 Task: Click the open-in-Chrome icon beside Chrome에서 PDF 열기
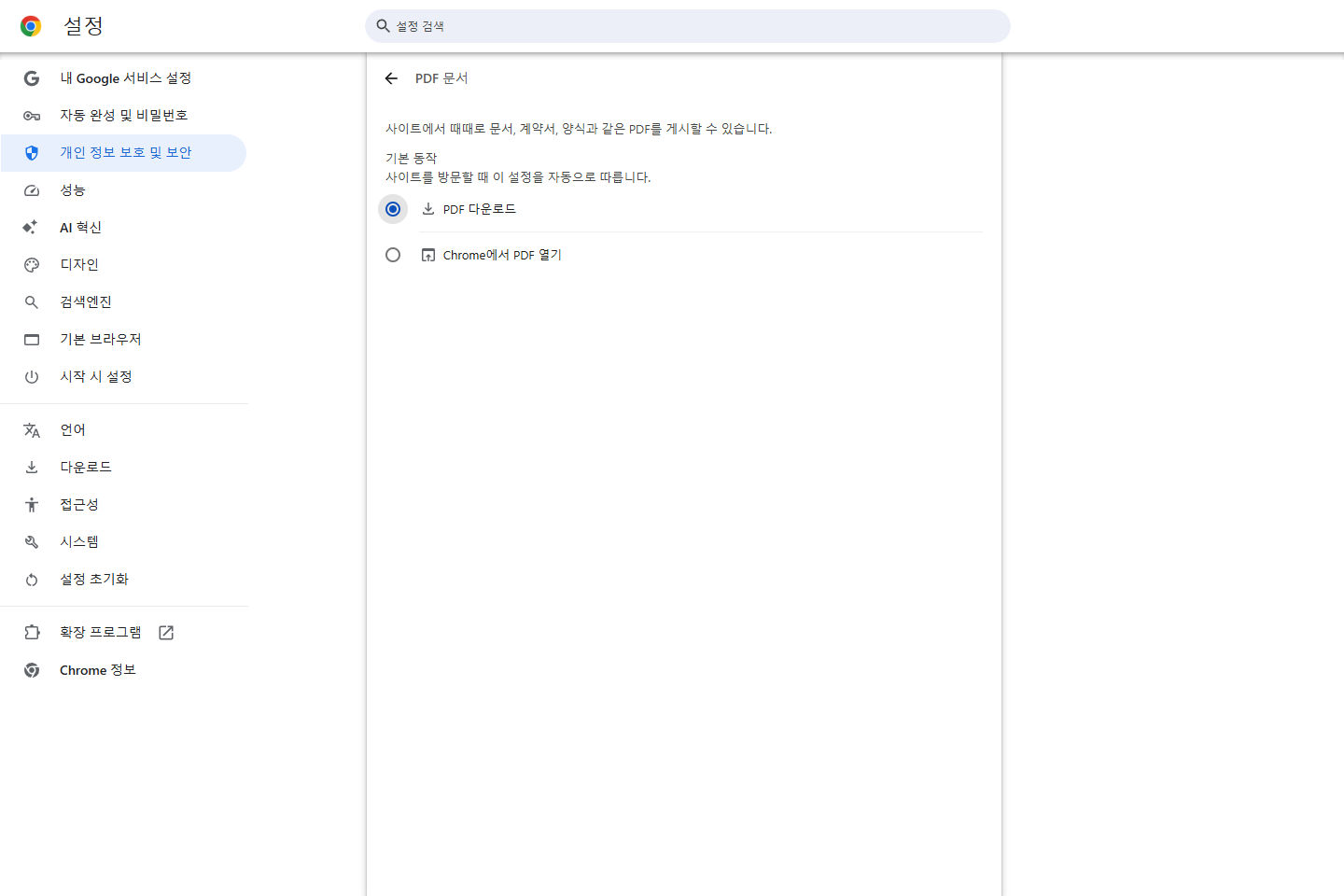(428, 255)
